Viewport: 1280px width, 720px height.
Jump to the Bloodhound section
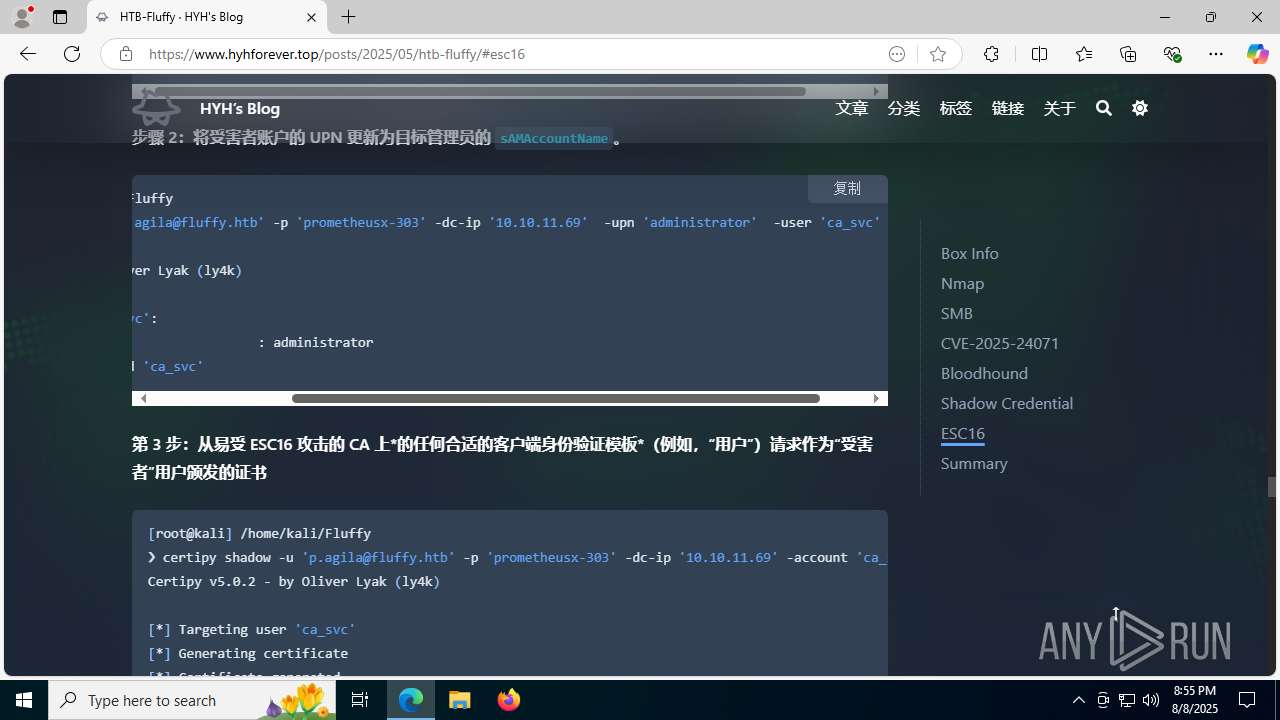(984, 373)
